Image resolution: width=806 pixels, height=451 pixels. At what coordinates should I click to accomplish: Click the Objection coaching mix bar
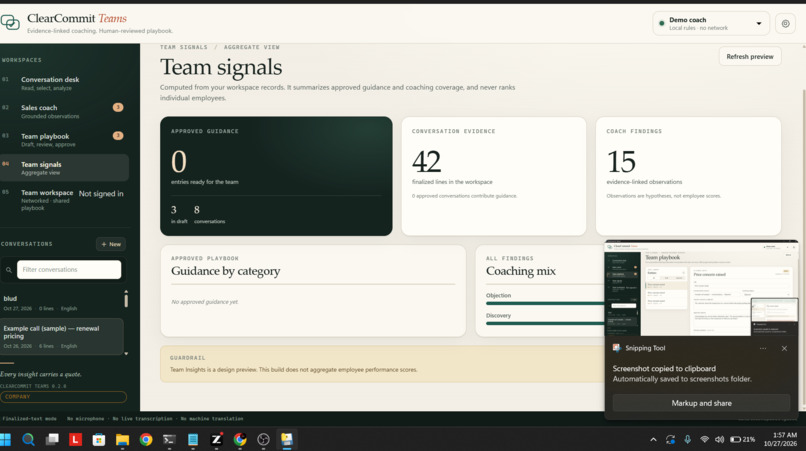coord(545,303)
